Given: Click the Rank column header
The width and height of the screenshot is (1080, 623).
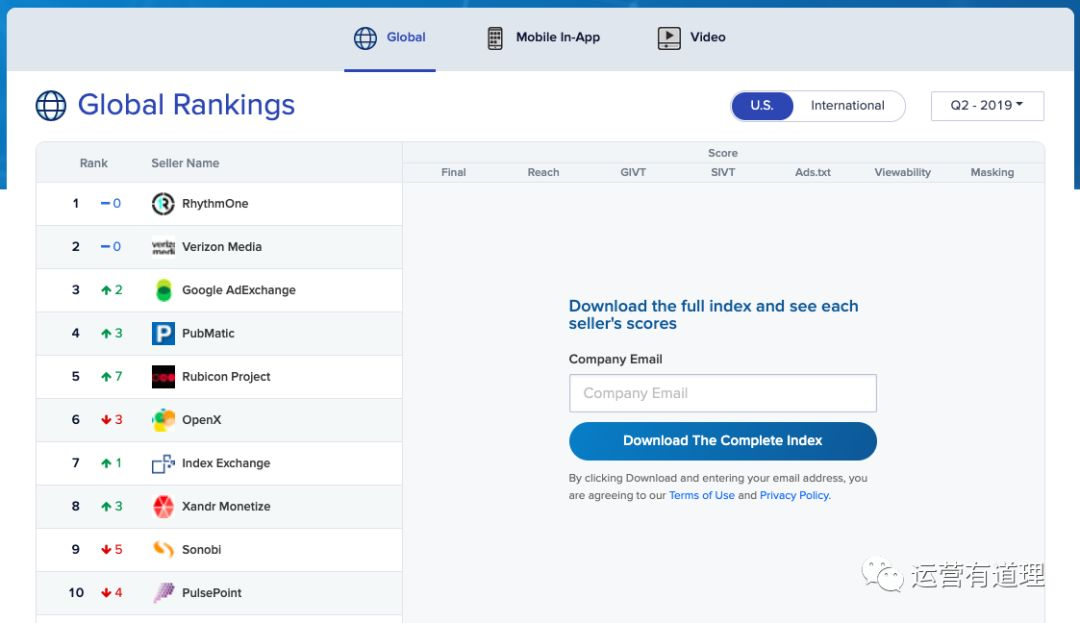Looking at the screenshot, I should pos(94,163).
